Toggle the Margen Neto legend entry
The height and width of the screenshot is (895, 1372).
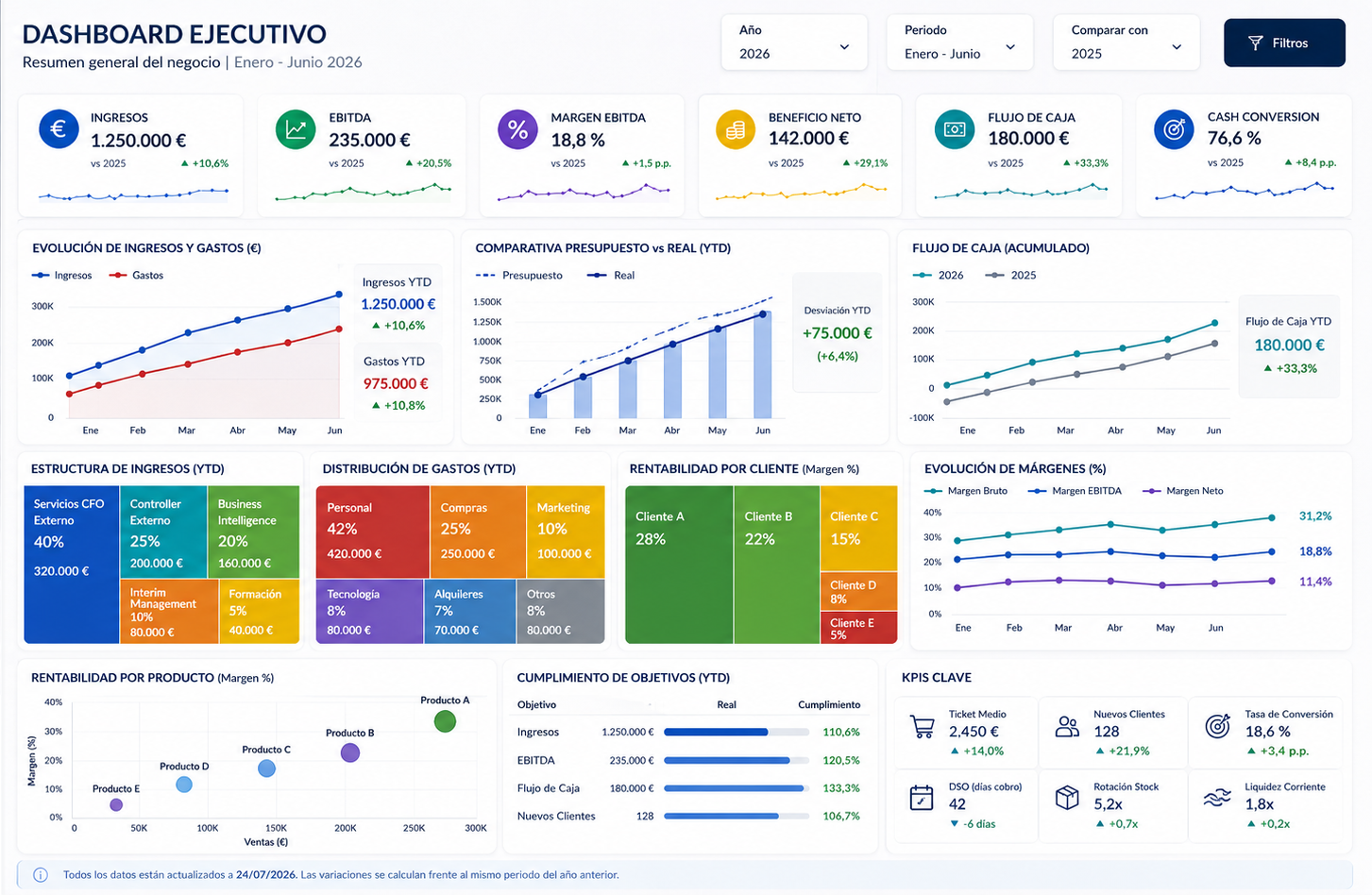click(1183, 491)
